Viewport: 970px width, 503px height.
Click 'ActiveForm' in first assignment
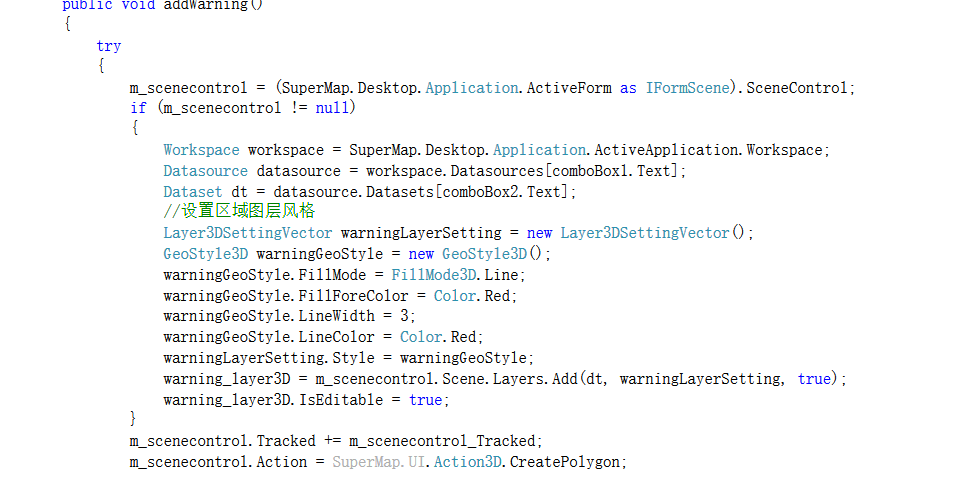569,88
